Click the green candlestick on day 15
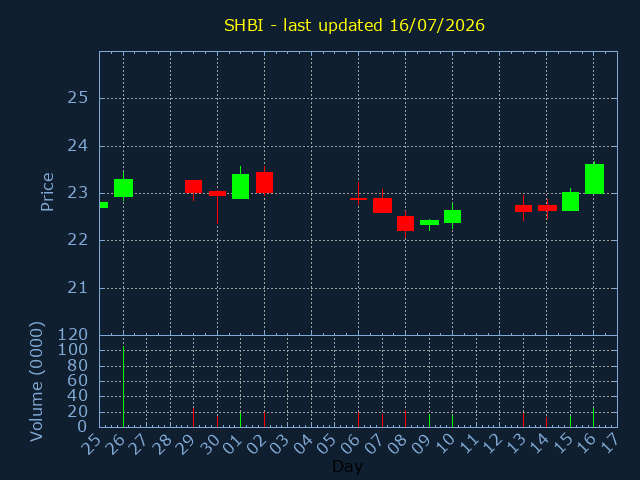 tap(571, 201)
